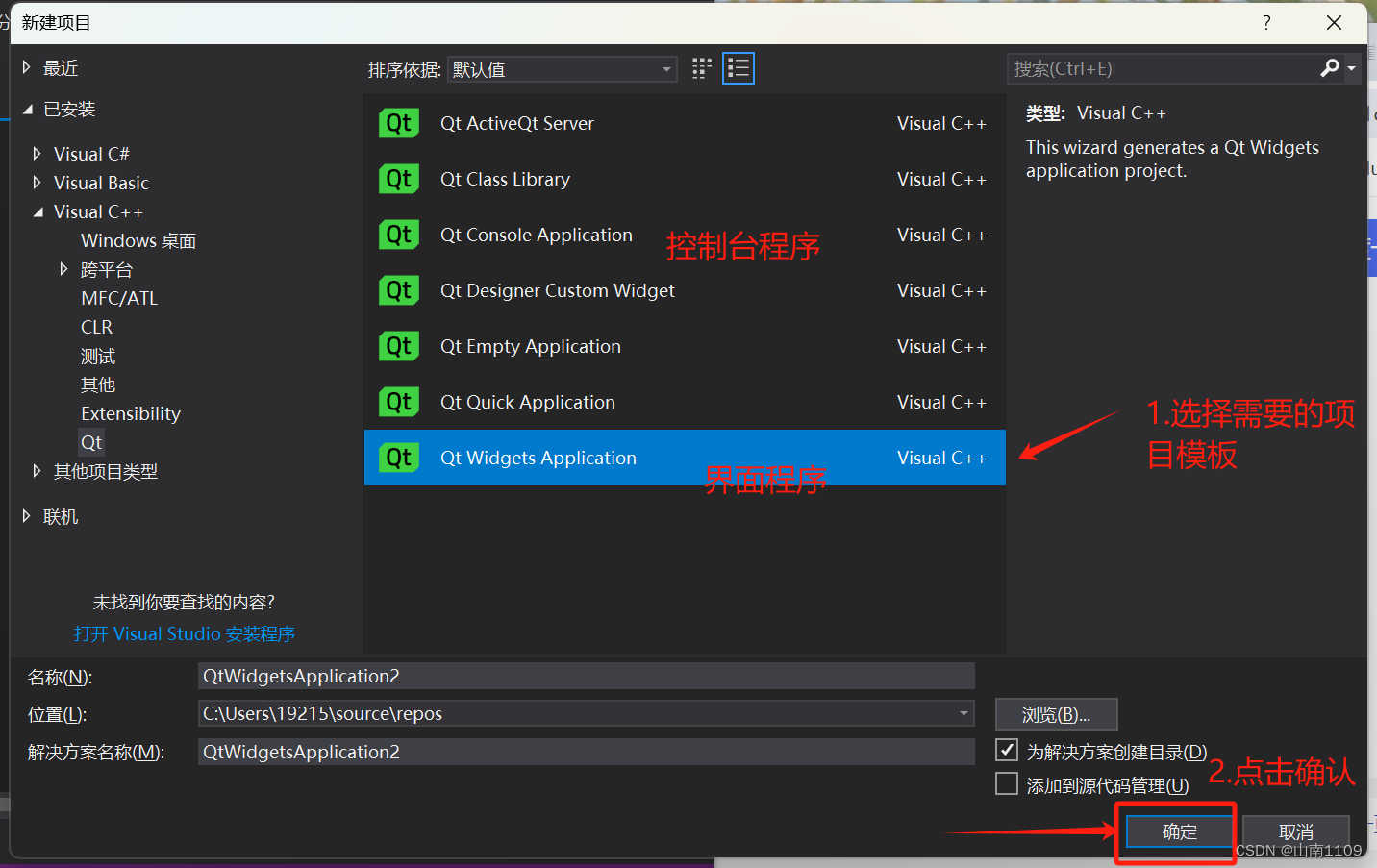The image size is (1377, 868).
Task: Open the 位置 path dropdown arrow
Action: tap(964, 713)
